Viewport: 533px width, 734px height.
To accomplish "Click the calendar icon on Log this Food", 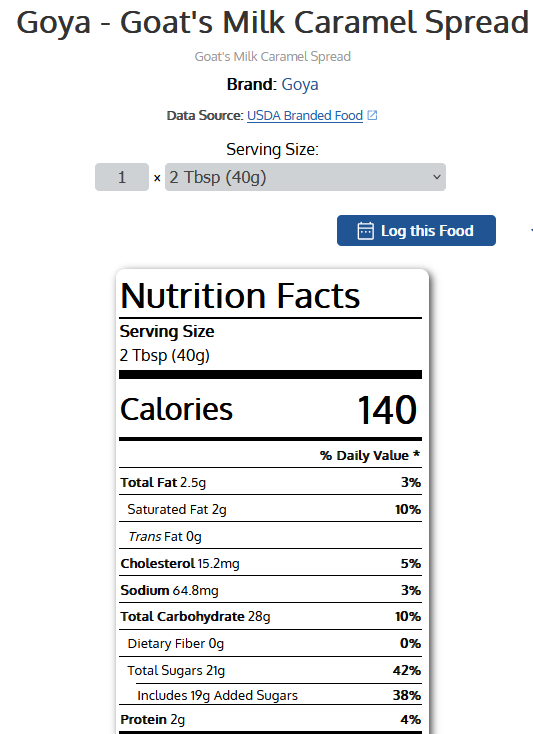I will pos(365,231).
